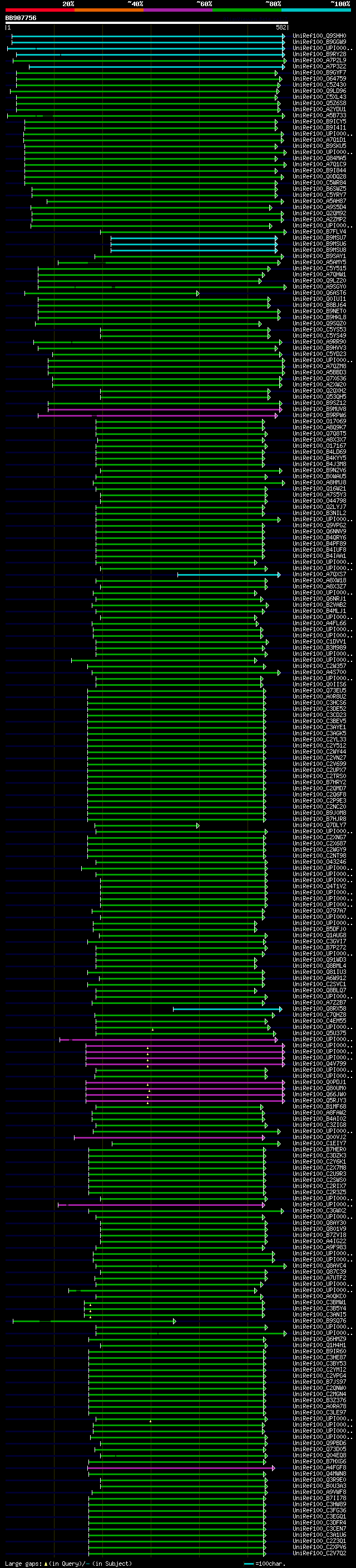Select hit UniRef100_Q84MA5
Screen dimensions: 356x1568
click(x=319, y=159)
